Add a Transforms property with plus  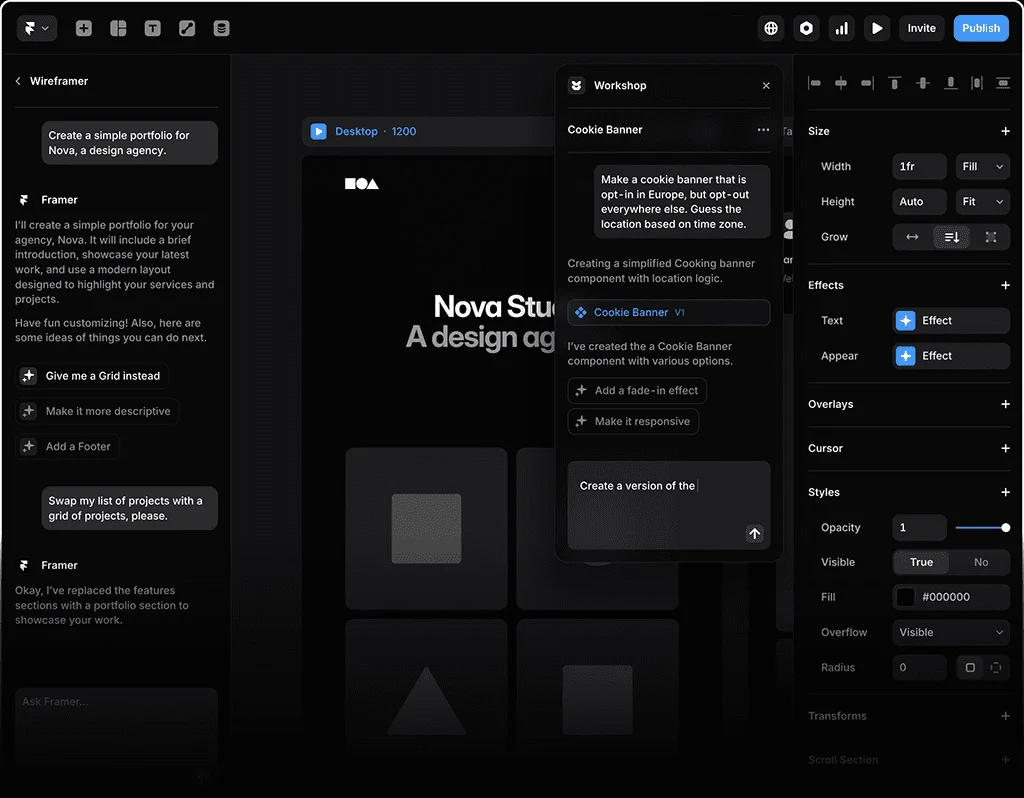tap(1005, 716)
